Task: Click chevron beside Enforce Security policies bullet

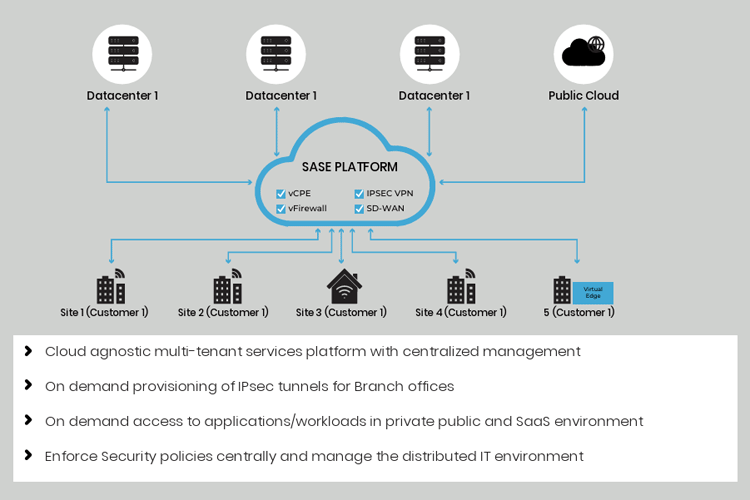Action: [x=28, y=455]
